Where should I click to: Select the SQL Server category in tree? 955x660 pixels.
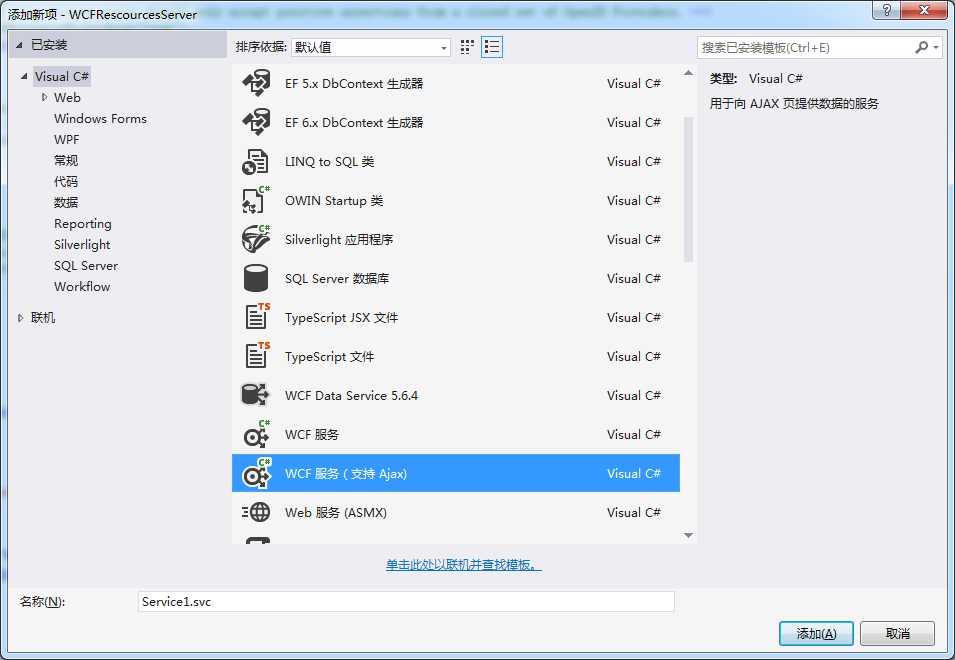pos(86,265)
